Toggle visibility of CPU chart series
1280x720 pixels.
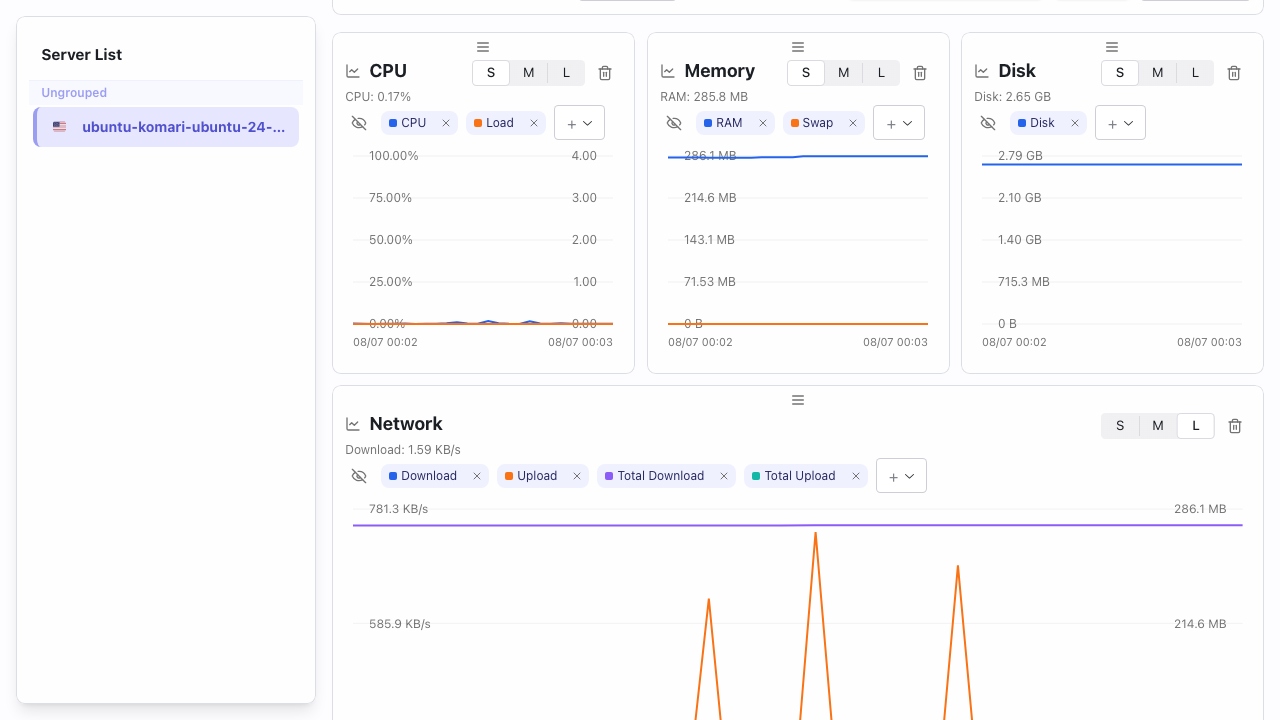[x=359, y=123]
